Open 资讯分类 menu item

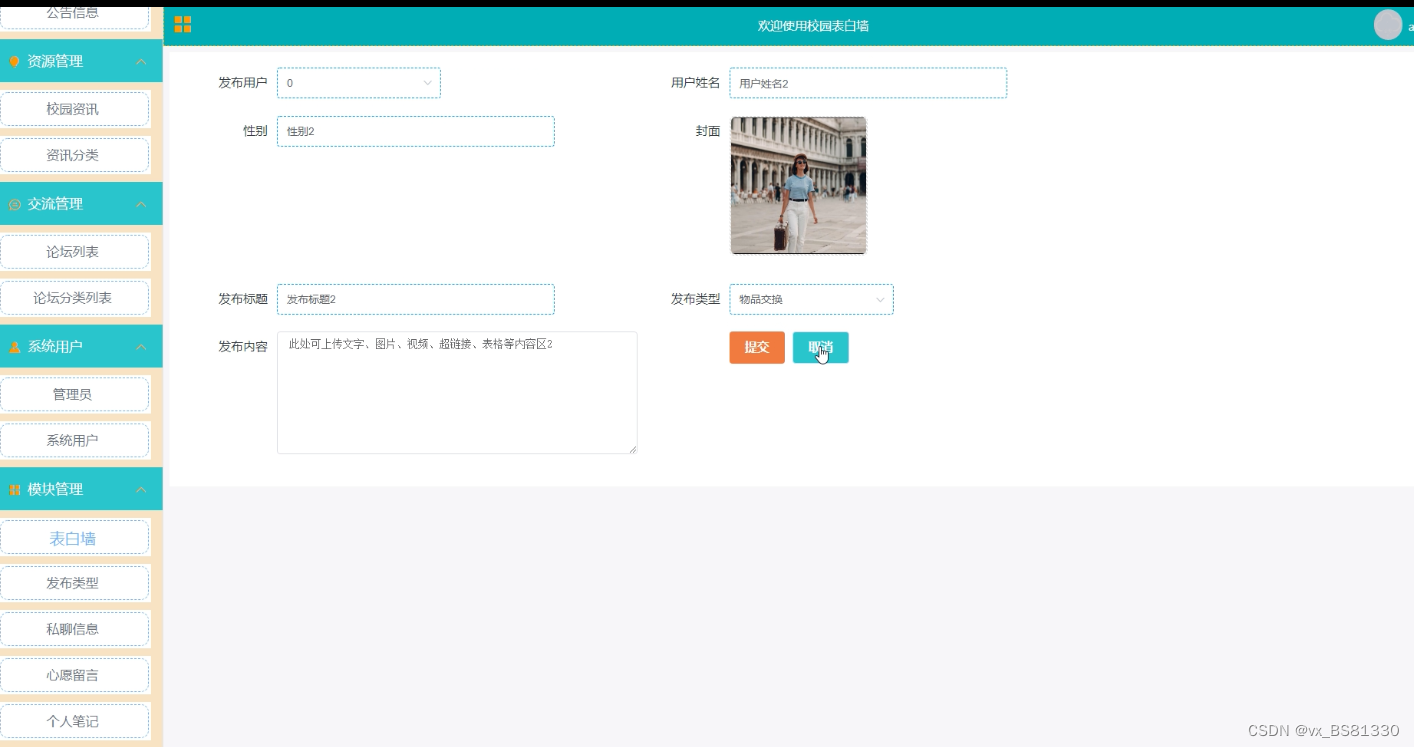coord(74,155)
